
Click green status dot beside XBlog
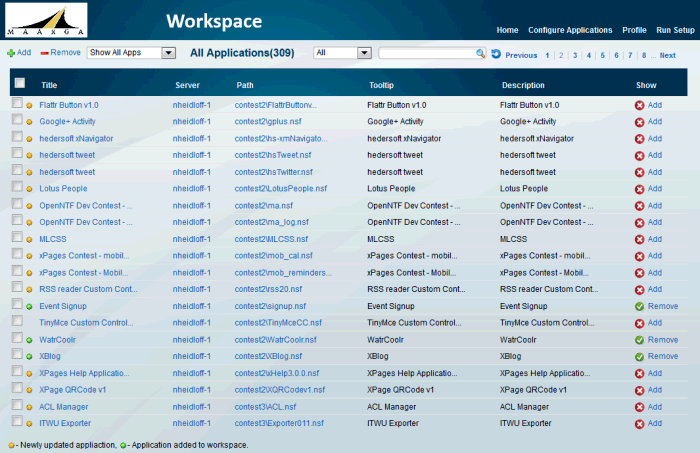click(x=29, y=357)
